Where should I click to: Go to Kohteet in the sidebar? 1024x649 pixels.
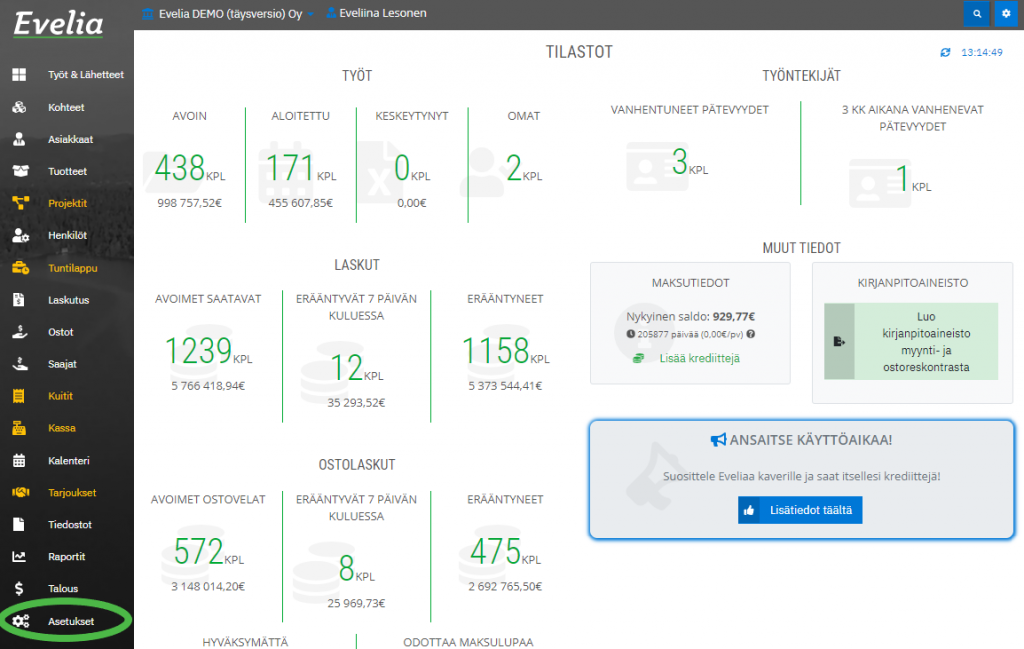pyautogui.click(x=67, y=107)
